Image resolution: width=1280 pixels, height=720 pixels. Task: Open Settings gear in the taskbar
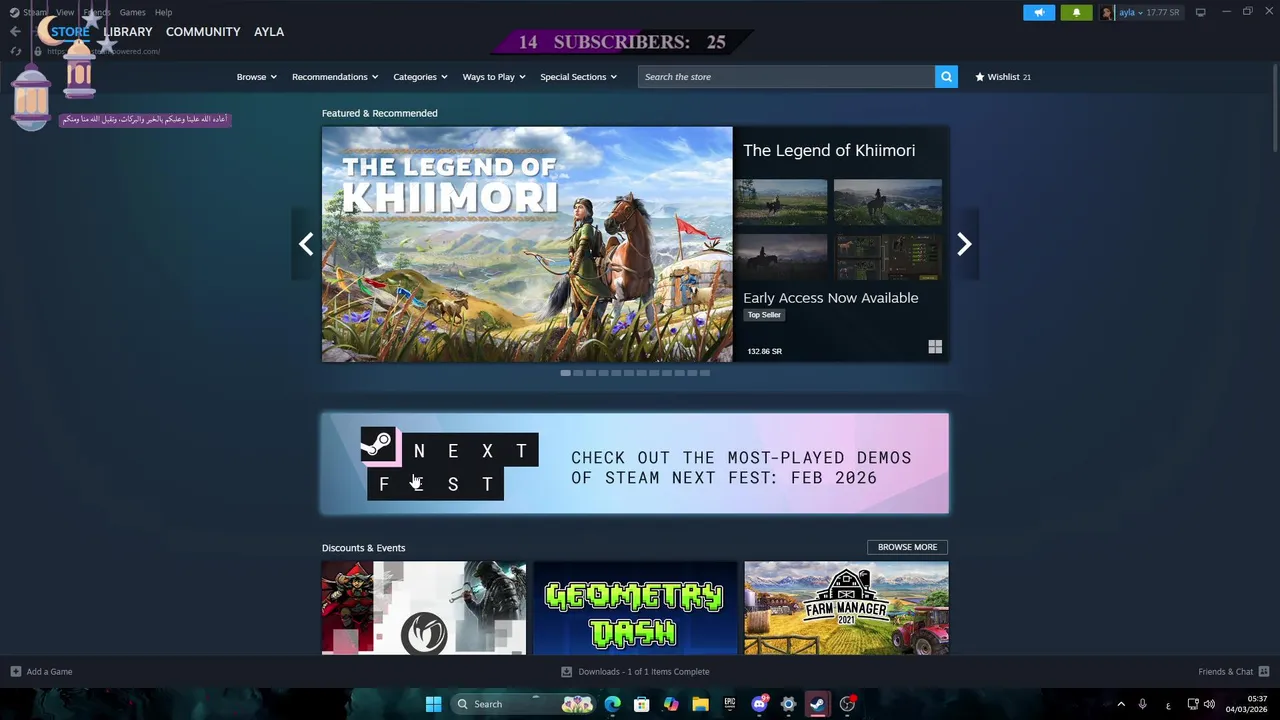788,704
